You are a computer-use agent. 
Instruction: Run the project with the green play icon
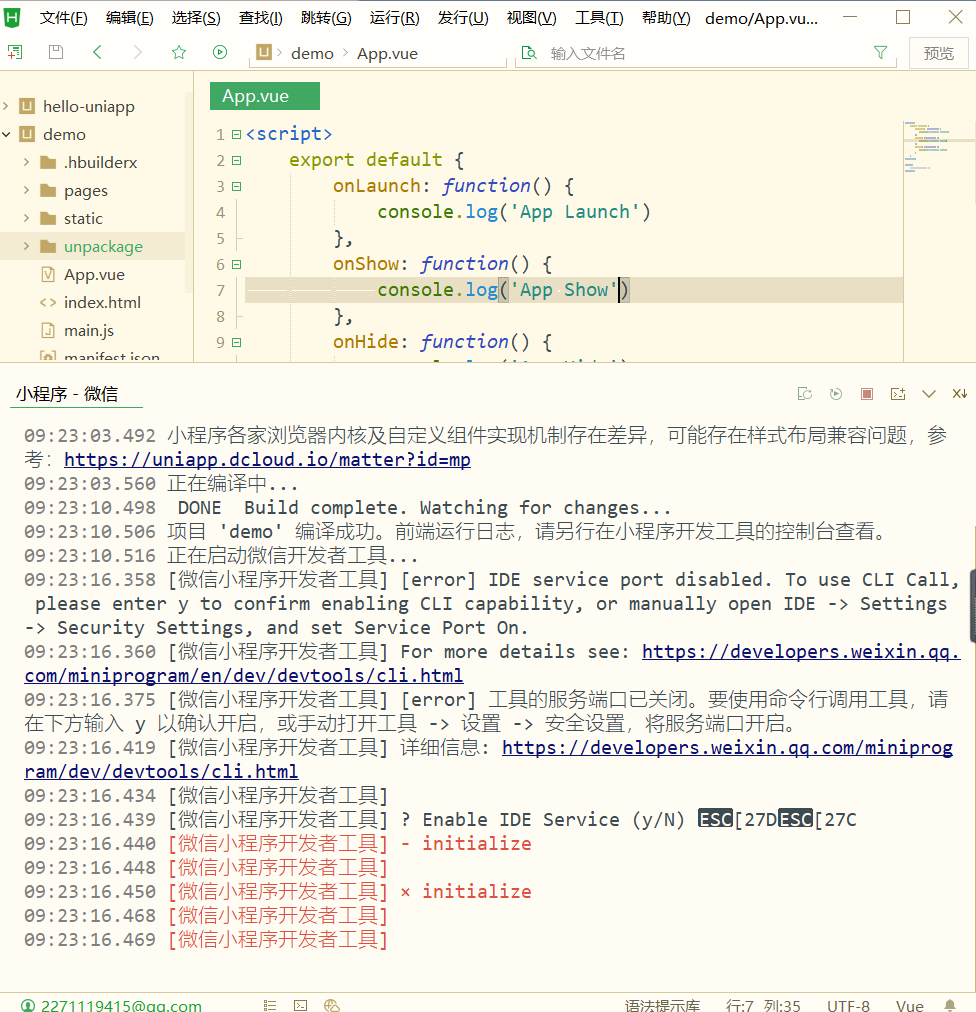tap(219, 52)
